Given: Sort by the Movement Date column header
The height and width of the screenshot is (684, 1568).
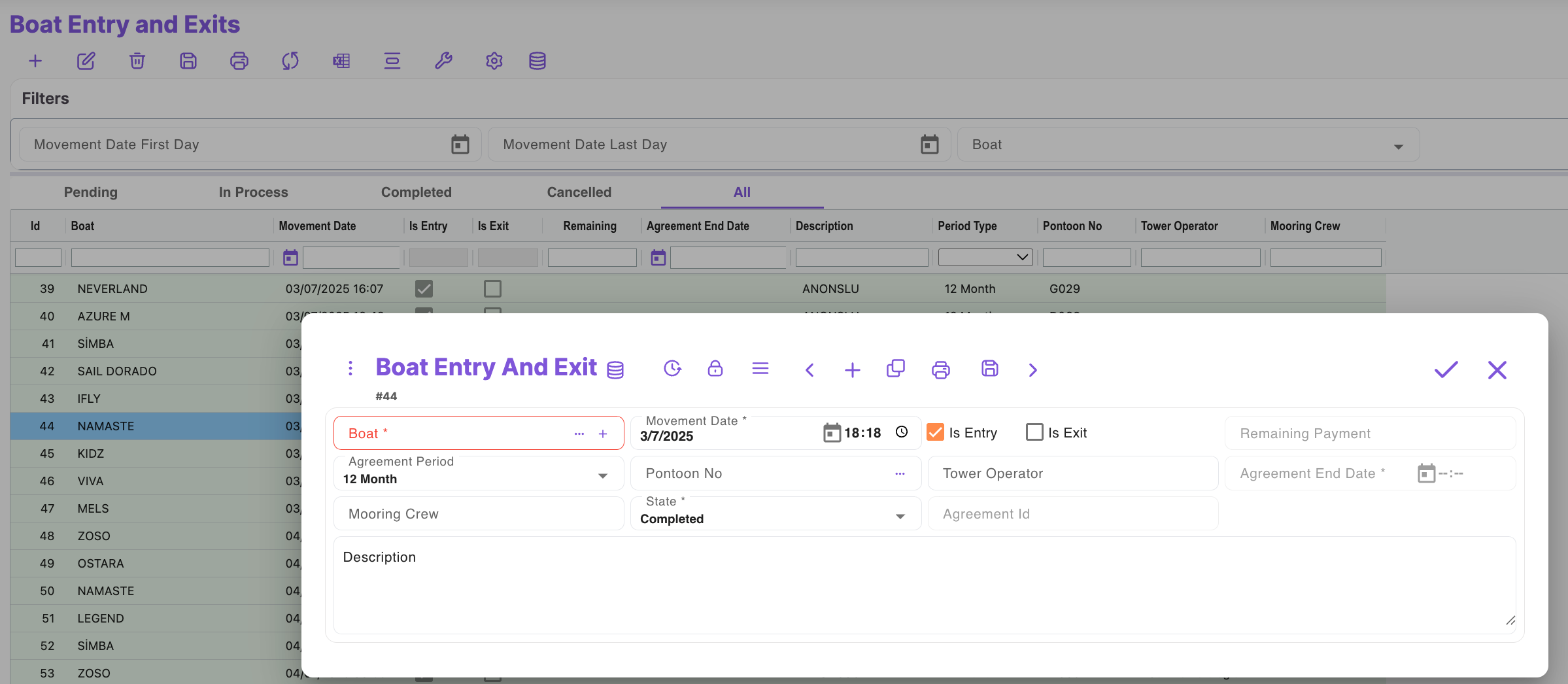Looking at the screenshot, I should [317, 226].
